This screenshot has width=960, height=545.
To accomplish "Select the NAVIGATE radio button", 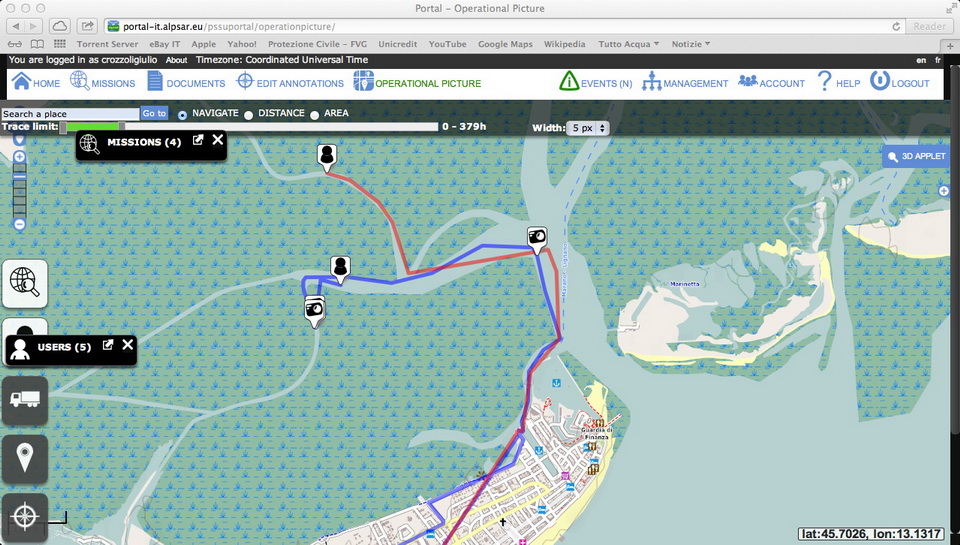I will tap(182, 115).
